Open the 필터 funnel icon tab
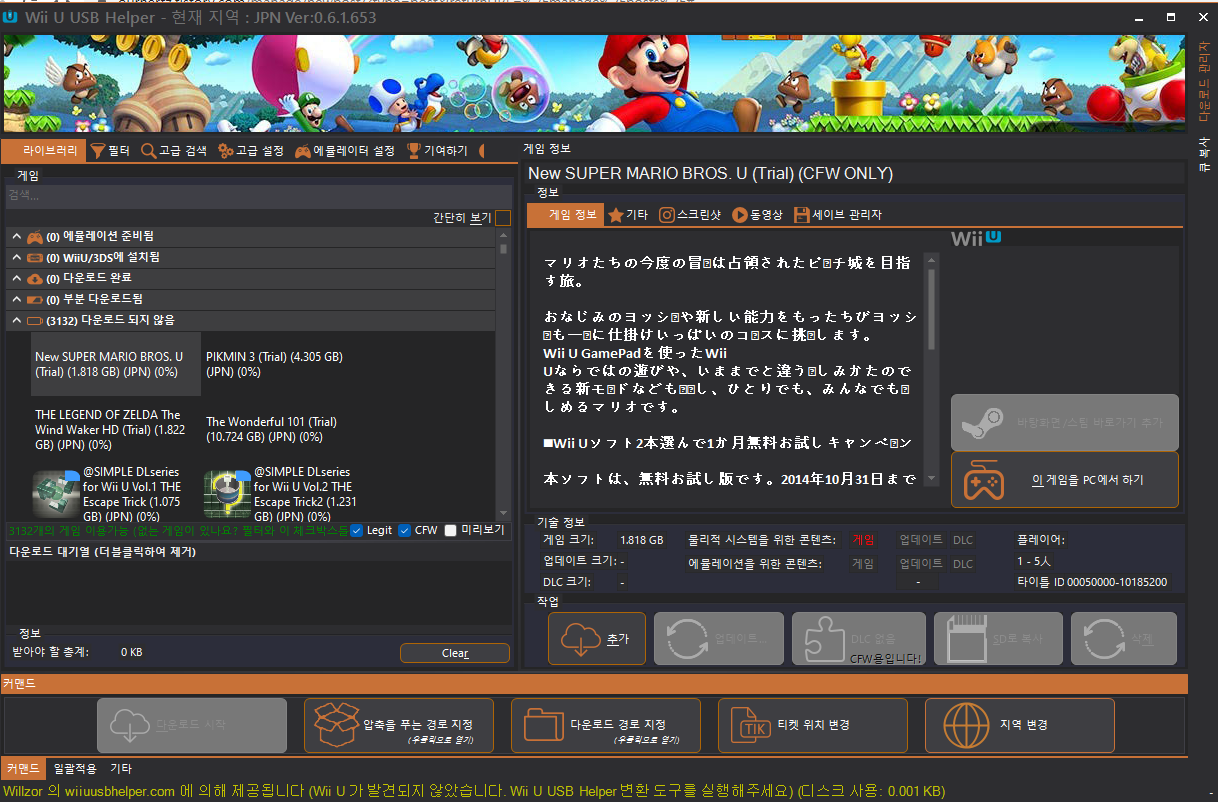Image resolution: width=1218 pixels, height=802 pixels. pos(110,151)
